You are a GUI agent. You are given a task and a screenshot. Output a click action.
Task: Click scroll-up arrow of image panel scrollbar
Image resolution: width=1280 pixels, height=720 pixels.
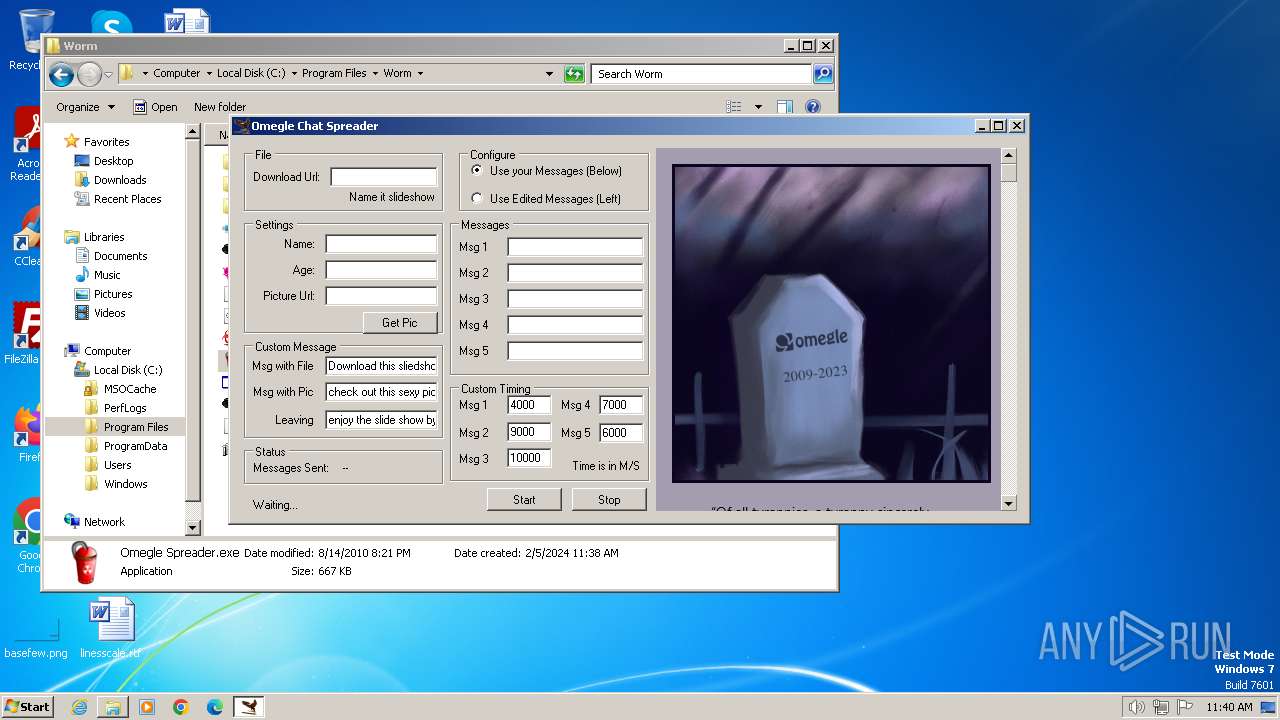coord(1008,156)
